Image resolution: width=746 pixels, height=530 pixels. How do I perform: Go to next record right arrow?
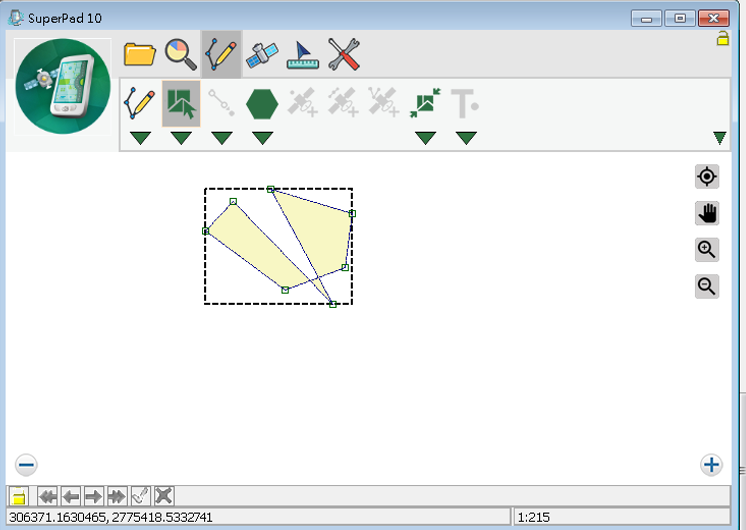(x=94, y=496)
